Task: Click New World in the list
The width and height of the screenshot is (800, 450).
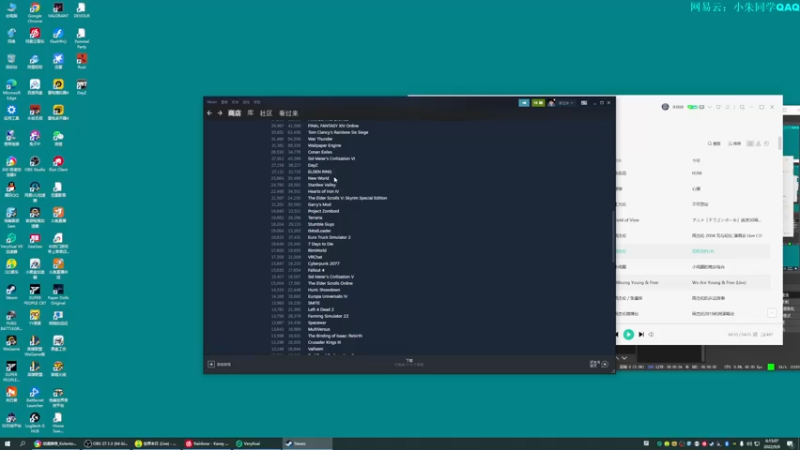Action: coord(318,178)
